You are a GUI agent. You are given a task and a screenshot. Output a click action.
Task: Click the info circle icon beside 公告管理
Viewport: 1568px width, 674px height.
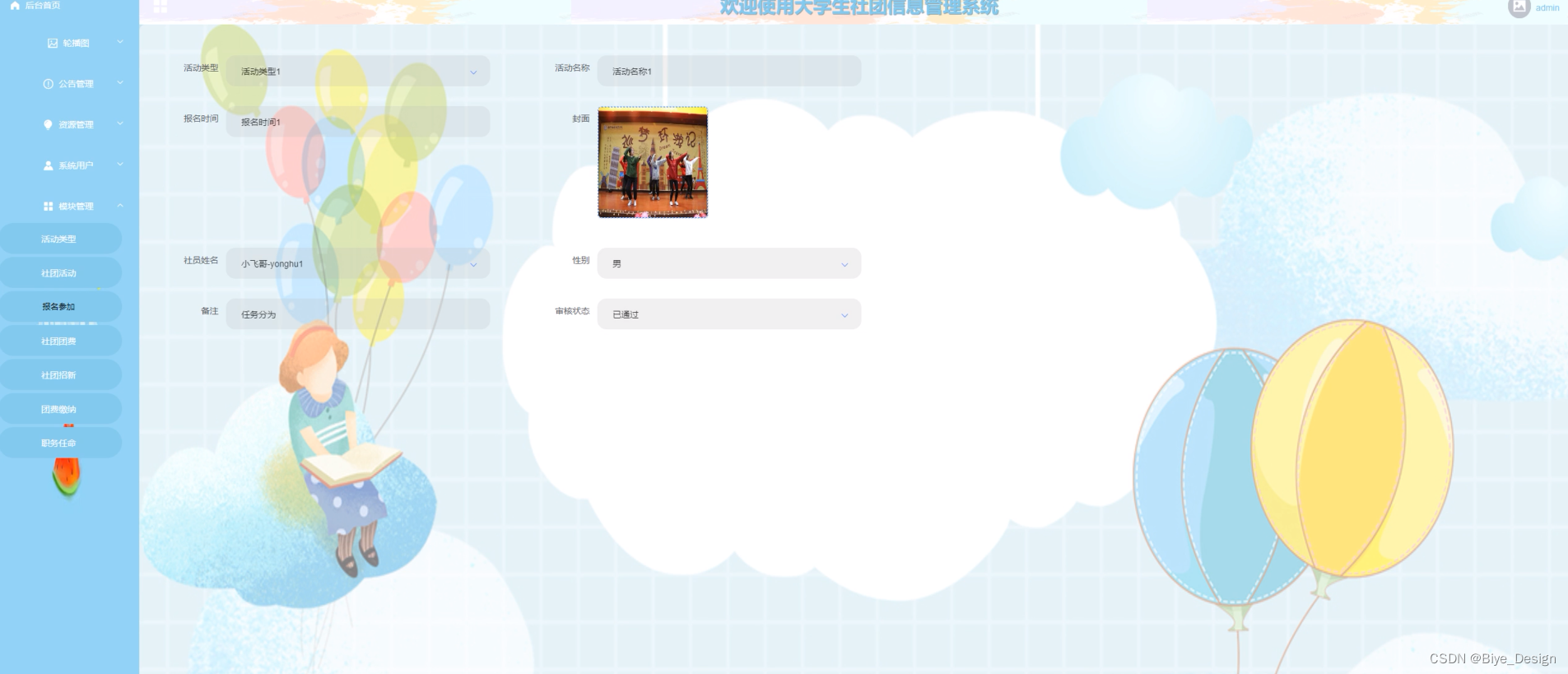coord(48,84)
